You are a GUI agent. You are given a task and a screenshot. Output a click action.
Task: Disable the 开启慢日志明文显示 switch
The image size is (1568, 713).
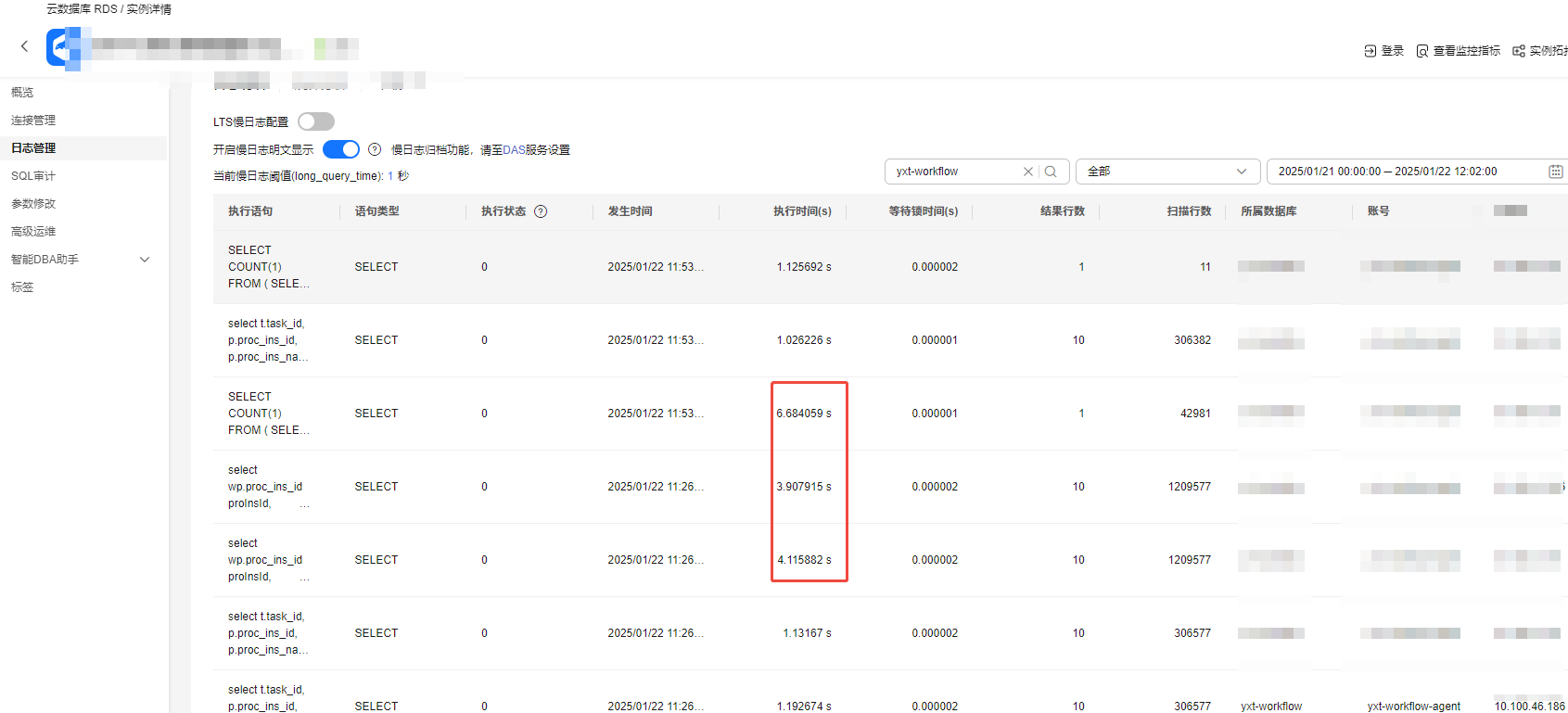(x=341, y=149)
